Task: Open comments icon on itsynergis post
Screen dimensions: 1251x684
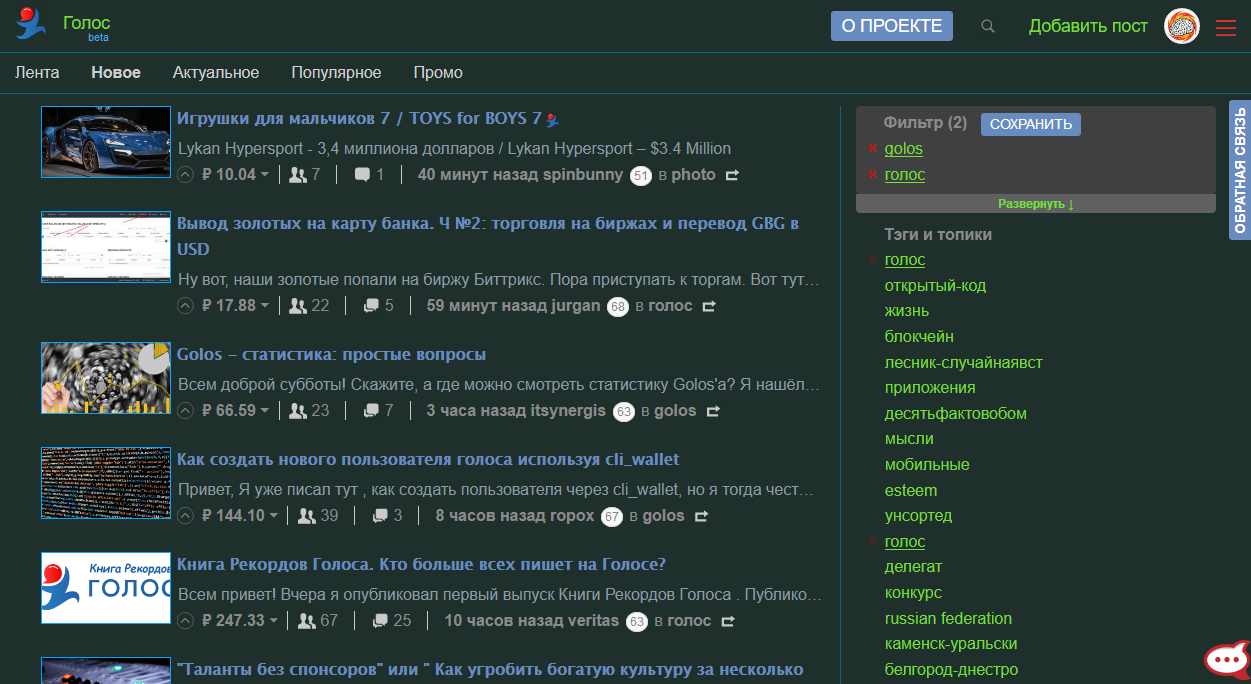Action: click(x=371, y=411)
